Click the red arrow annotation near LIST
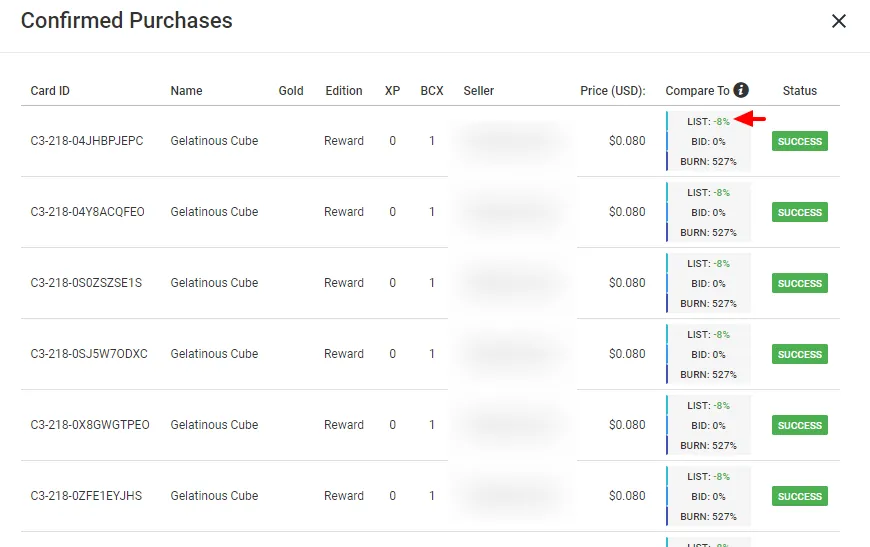 pyautogui.click(x=750, y=119)
